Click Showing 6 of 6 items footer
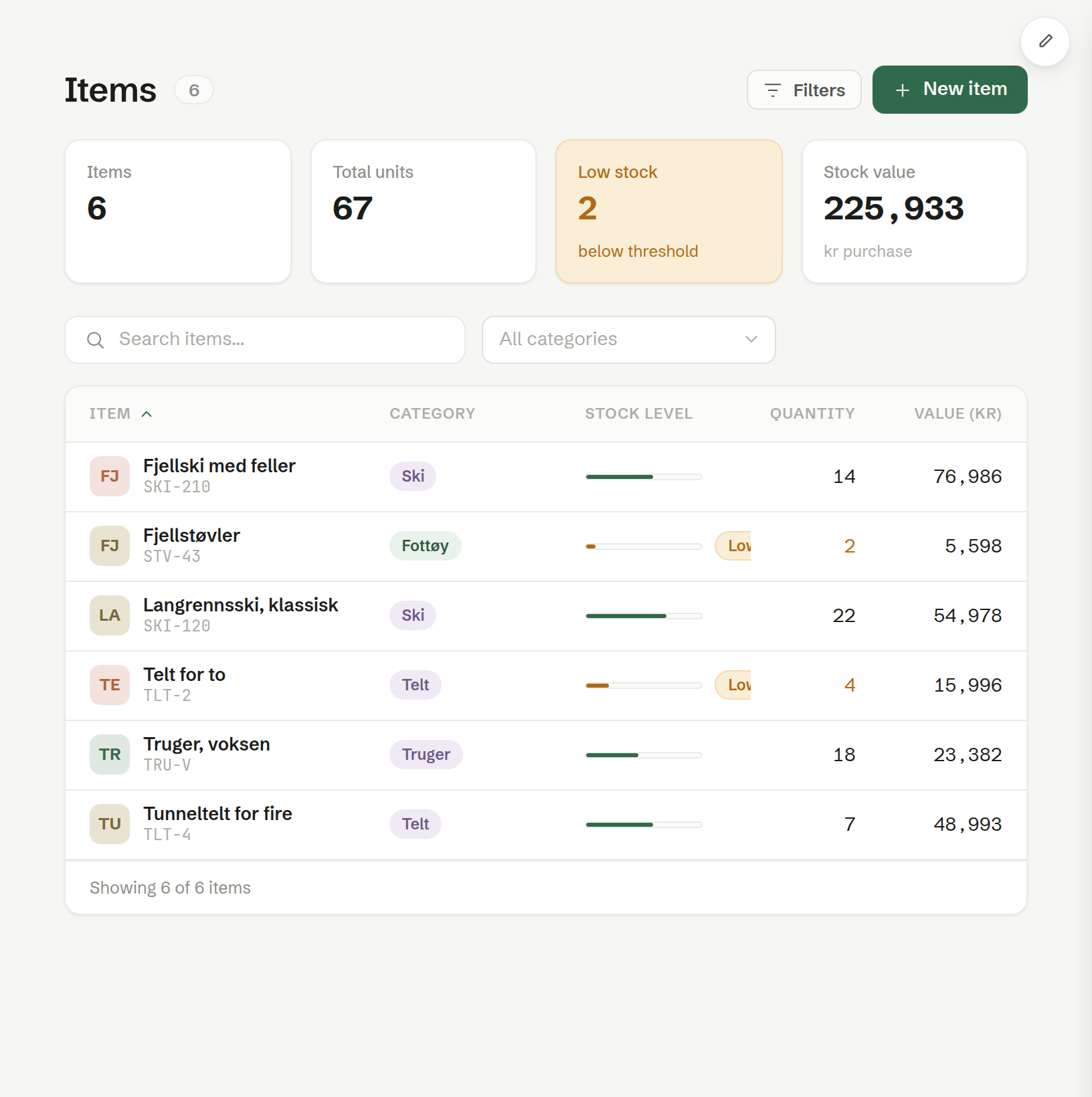The height and width of the screenshot is (1097, 1092). tap(170, 888)
